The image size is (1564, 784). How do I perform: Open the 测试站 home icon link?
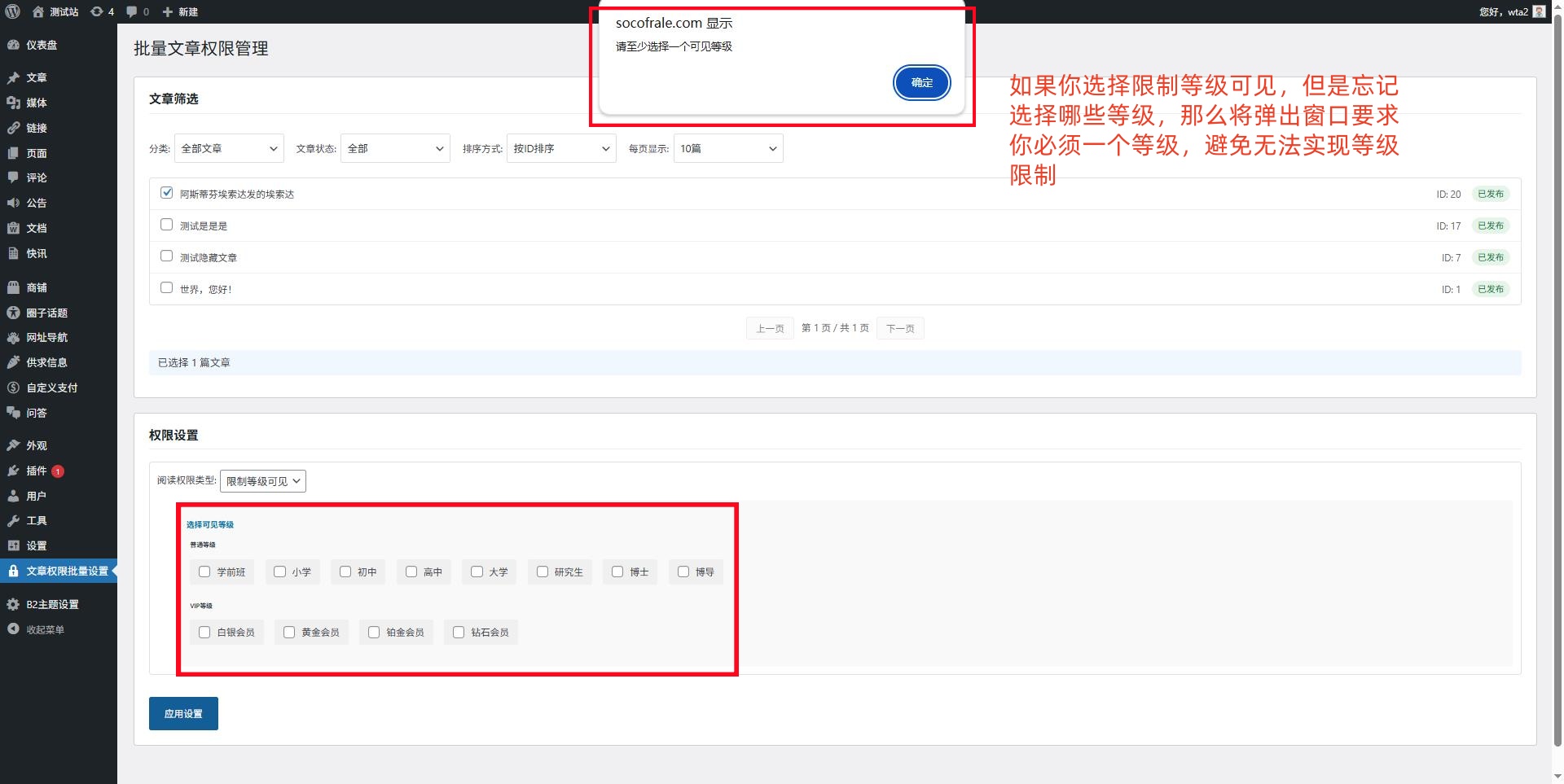tap(38, 11)
